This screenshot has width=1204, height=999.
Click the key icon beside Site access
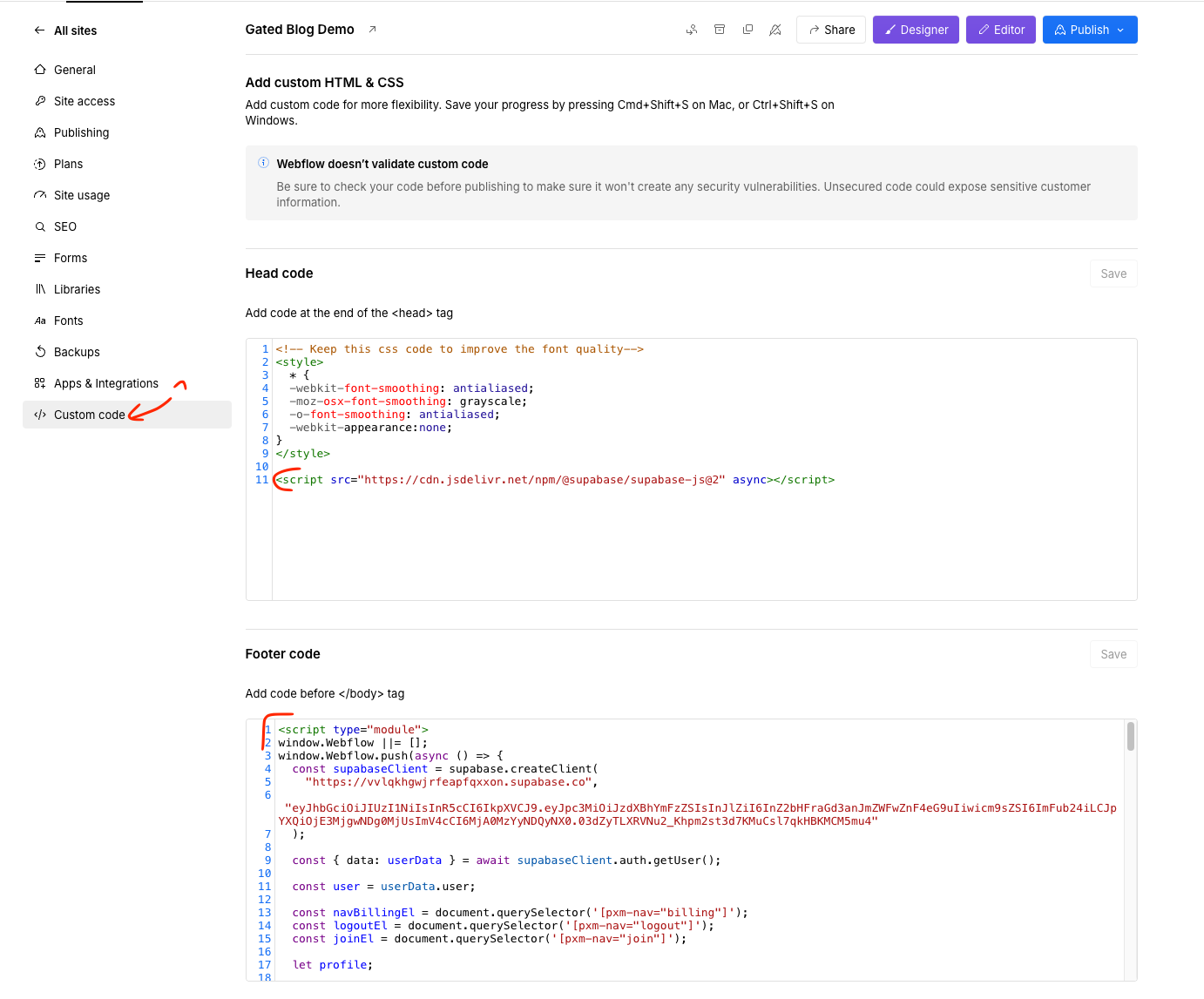(40, 101)
